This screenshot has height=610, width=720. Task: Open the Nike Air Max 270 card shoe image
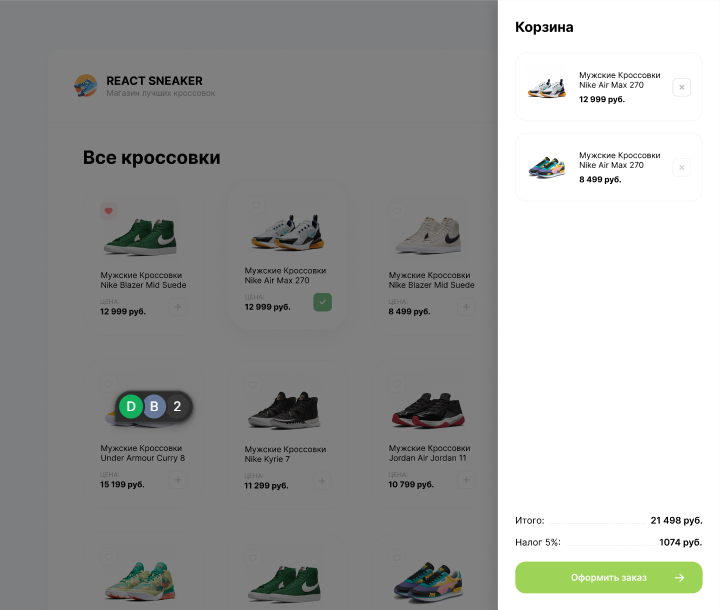(287, 232)
